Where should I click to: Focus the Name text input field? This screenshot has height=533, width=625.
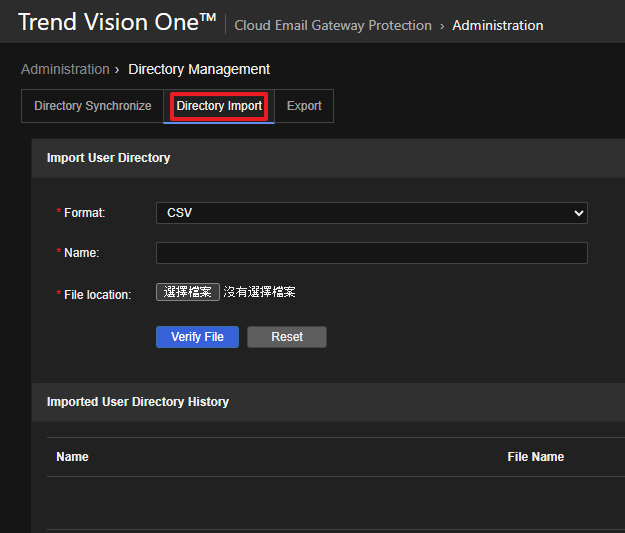pos(371,253)
